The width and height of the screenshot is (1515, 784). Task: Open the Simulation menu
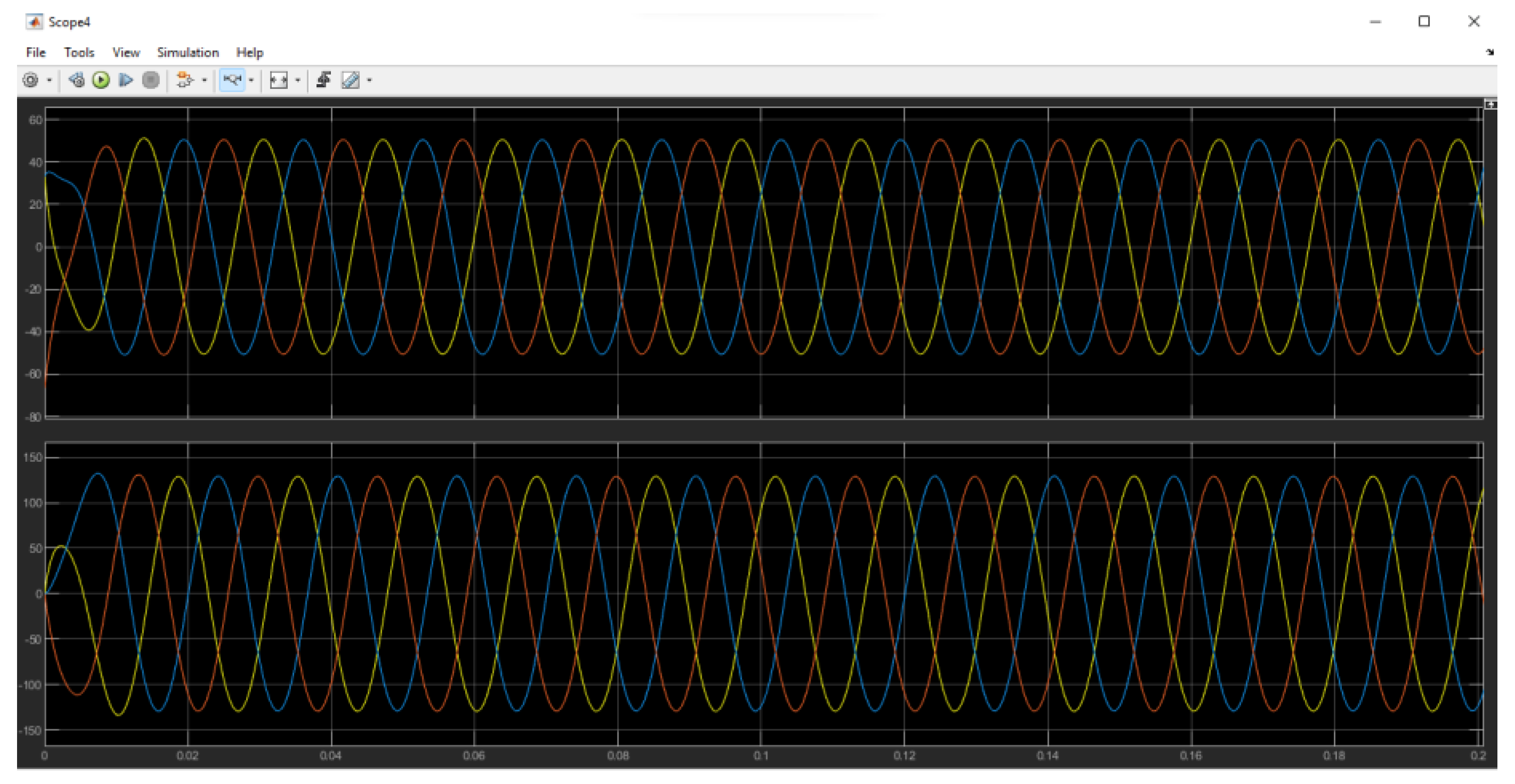[188, 52]
